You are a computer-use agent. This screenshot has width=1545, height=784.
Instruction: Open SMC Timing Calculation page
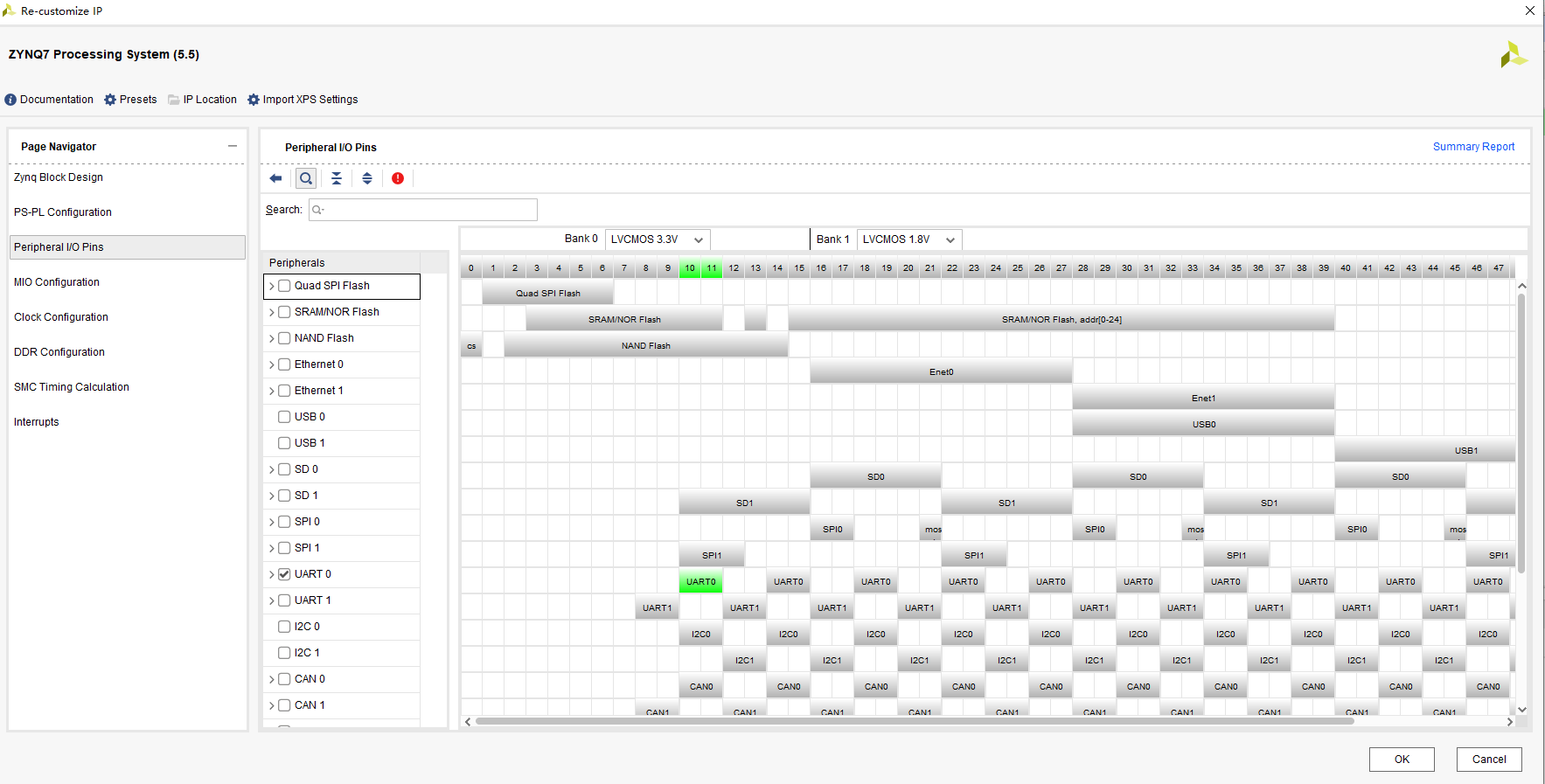[x=72, y=387]
